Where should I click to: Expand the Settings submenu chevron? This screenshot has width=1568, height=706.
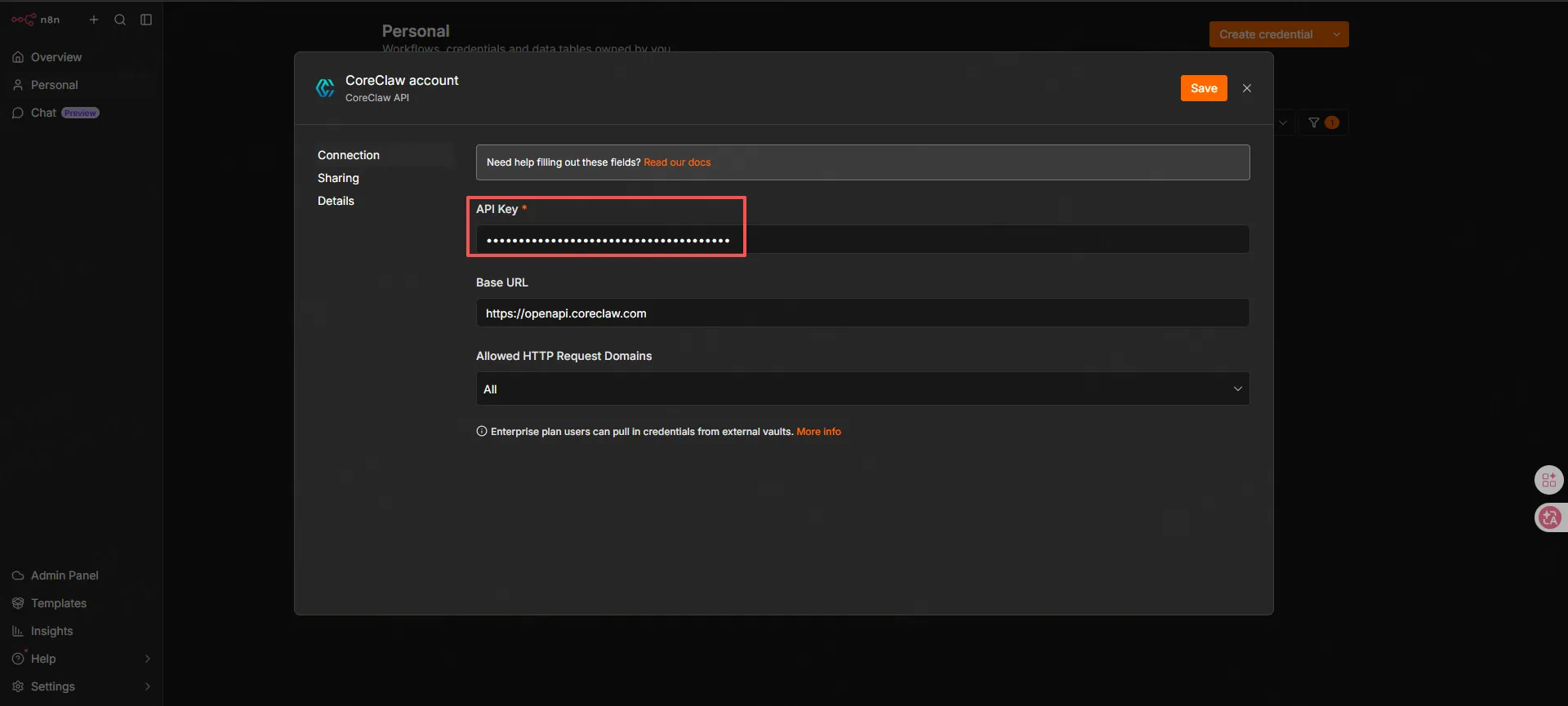tap(148, 686)
